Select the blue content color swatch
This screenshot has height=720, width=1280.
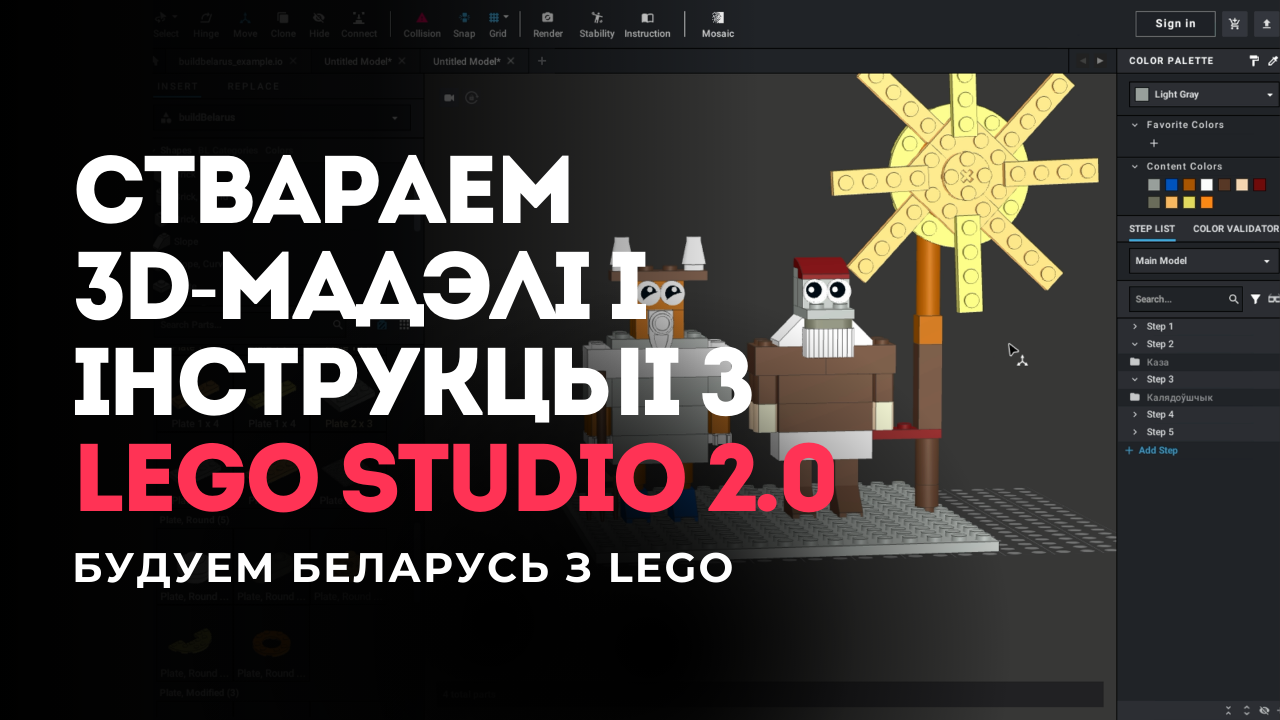pos(1171,185)
